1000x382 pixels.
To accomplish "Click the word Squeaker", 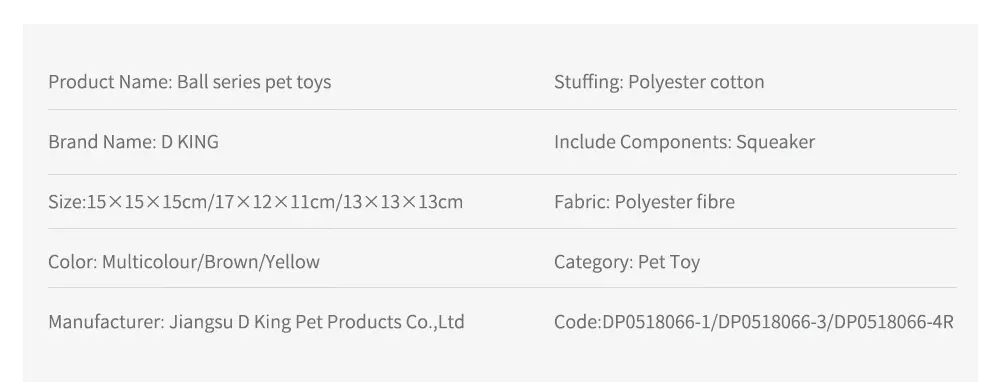I will pos(776,142).
